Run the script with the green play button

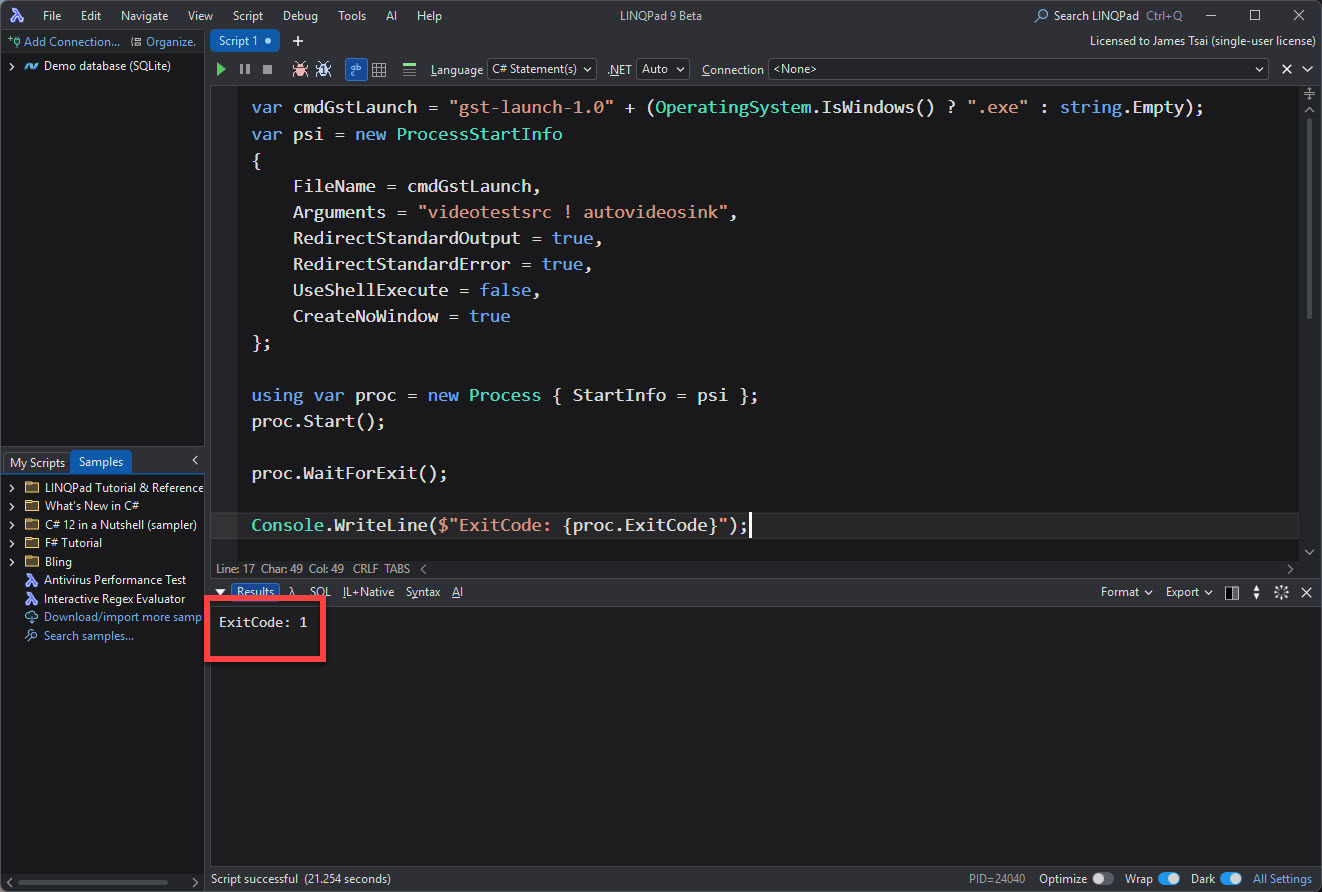tap(221, 69)
